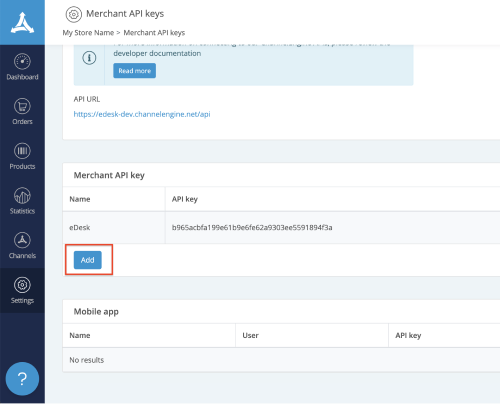The image size is (500, 404).
Task: Open the edesk-dev channelengine API URL link
Action: click(142, 114)
